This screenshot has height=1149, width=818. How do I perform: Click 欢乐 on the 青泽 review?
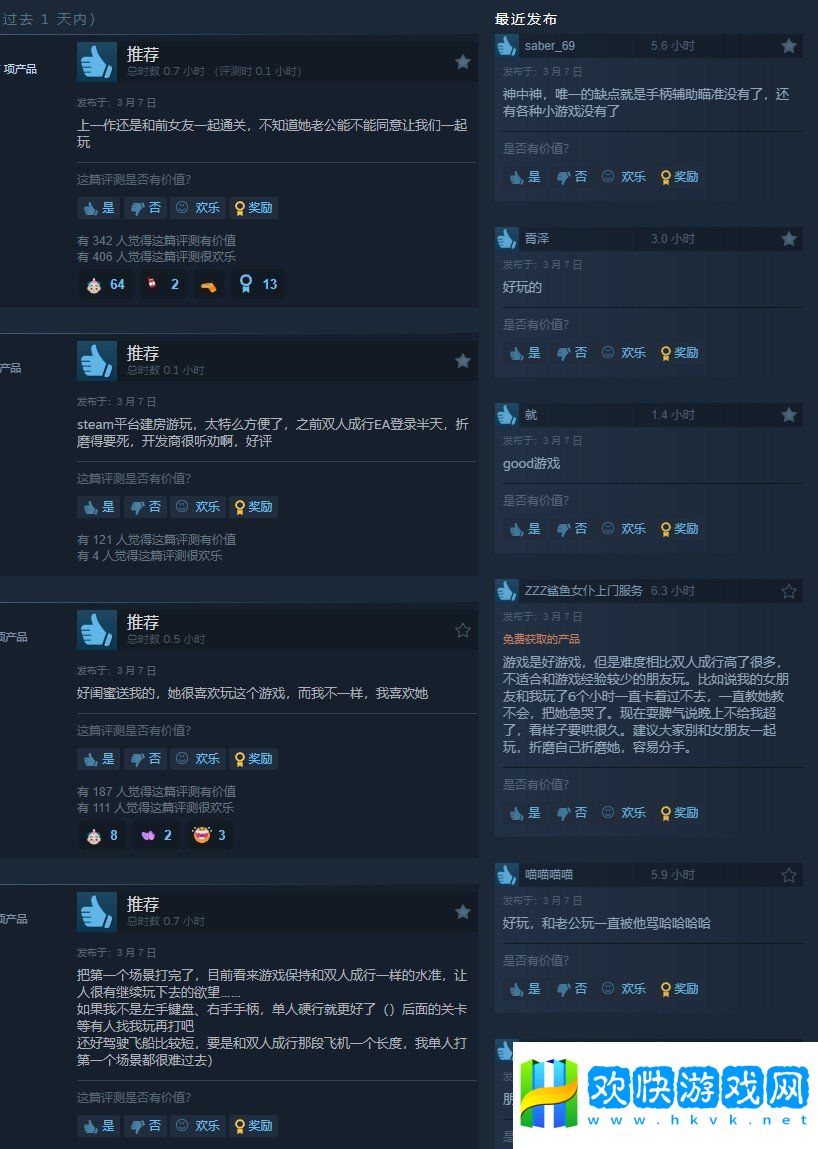pyautogui.click(x=624, y=352)
